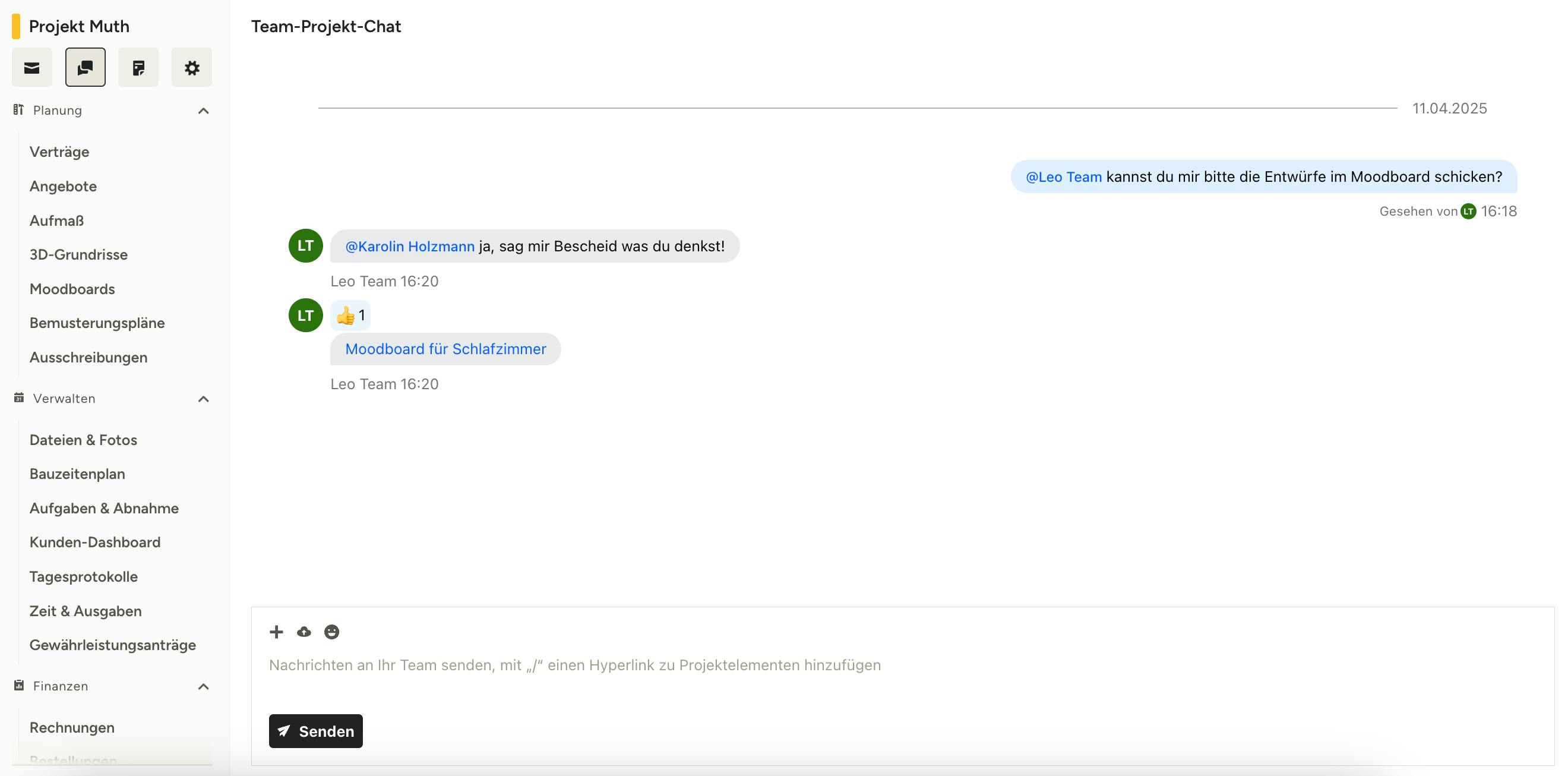Click the Team-Projekt-Chat heading
The height and width of the screenshot is (776, 1568).
(x=325, y=26)
